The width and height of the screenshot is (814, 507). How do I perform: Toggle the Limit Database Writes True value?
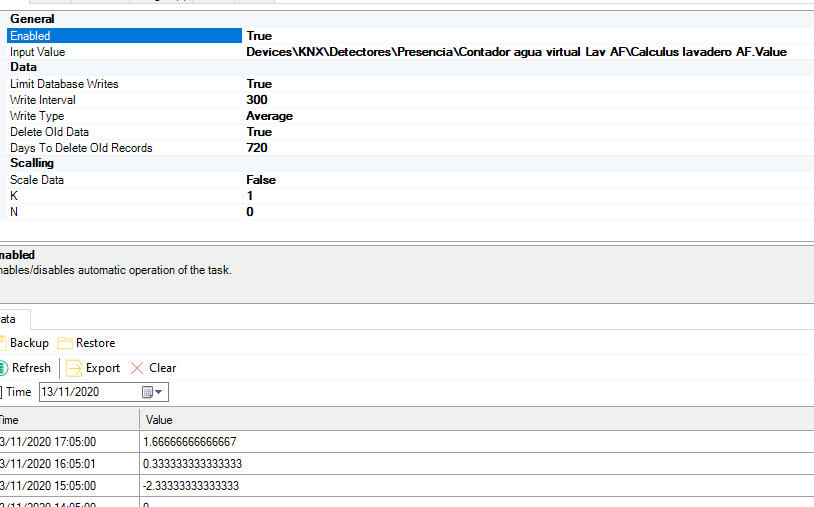(x=259, y=84)
